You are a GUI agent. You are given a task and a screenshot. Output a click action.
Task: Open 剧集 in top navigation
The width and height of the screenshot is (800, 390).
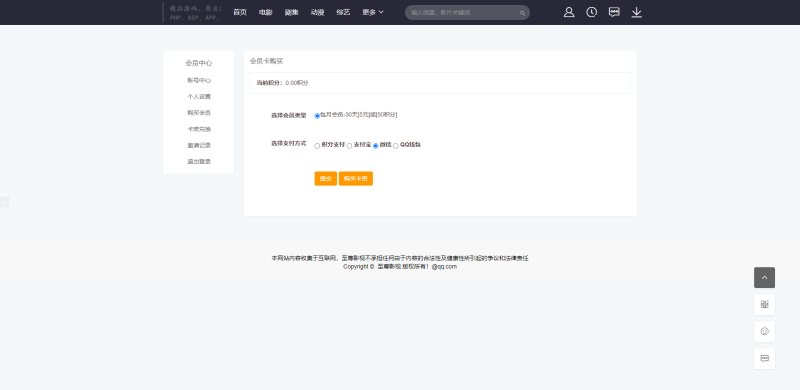click(291, 12)
